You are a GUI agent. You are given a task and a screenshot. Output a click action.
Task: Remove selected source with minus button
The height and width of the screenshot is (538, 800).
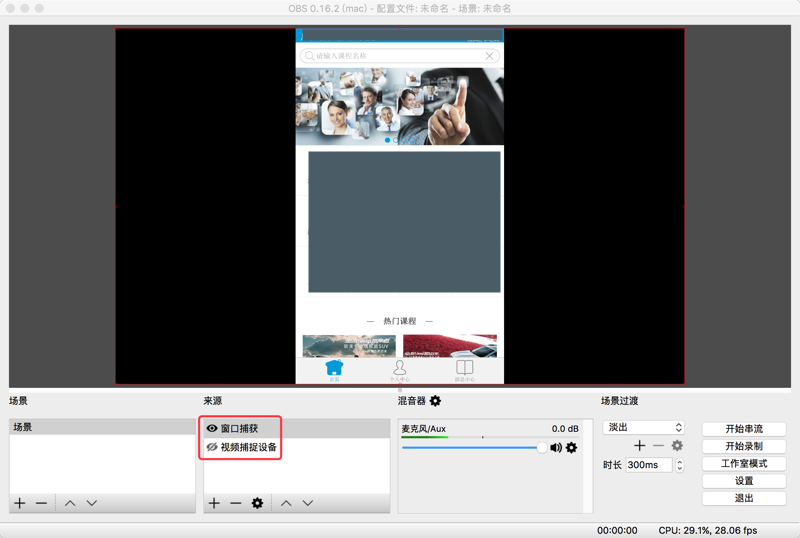pyautogui.click(x=236, y=503)
